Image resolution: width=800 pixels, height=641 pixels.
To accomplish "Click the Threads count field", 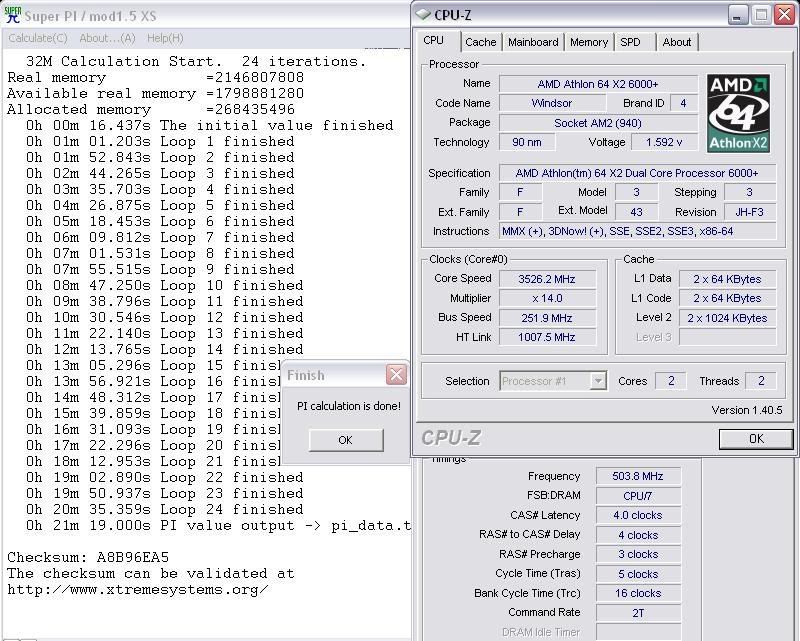I will (761, 381).
